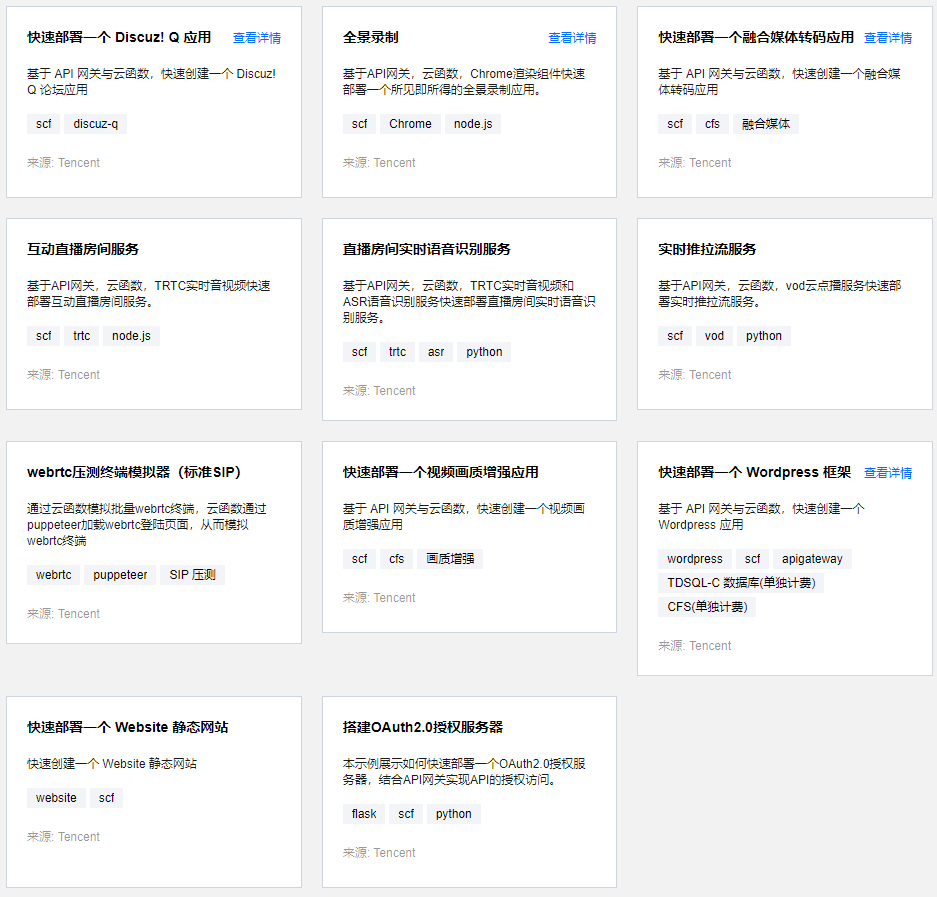Click scf tag in Wordpress 框架 card

(752, 559)
